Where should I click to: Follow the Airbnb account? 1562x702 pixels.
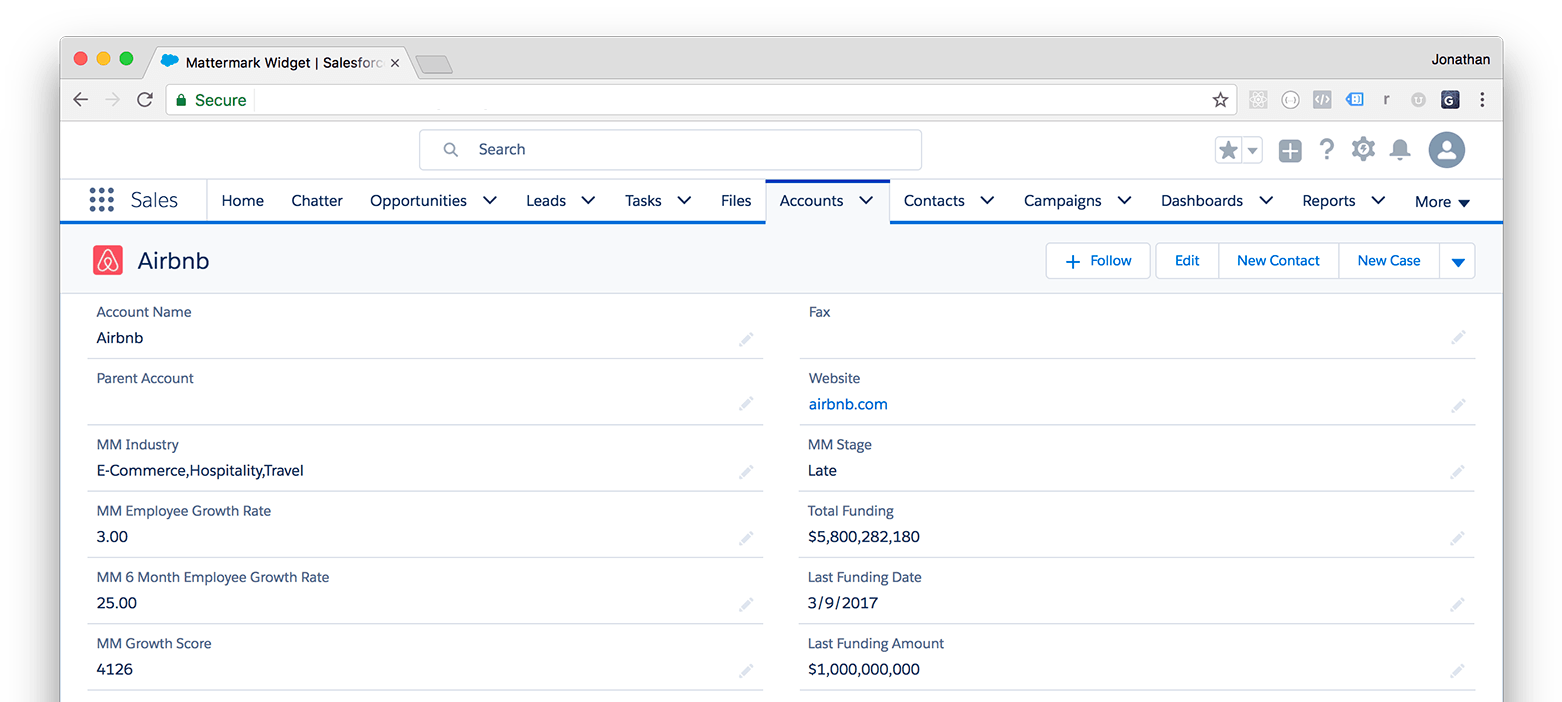tap(1098, 261)
